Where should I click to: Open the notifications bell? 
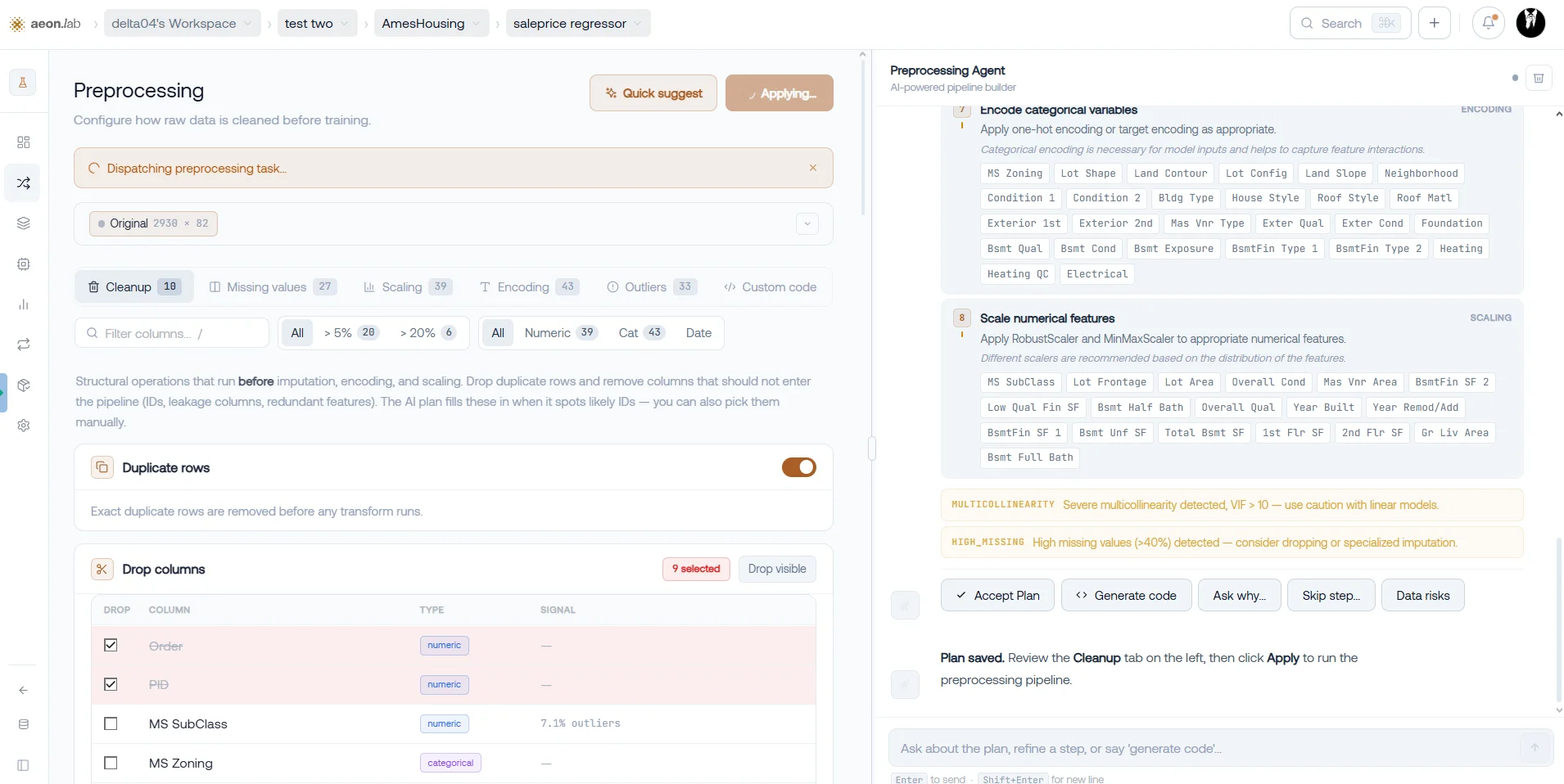[x=1489, y=23]
